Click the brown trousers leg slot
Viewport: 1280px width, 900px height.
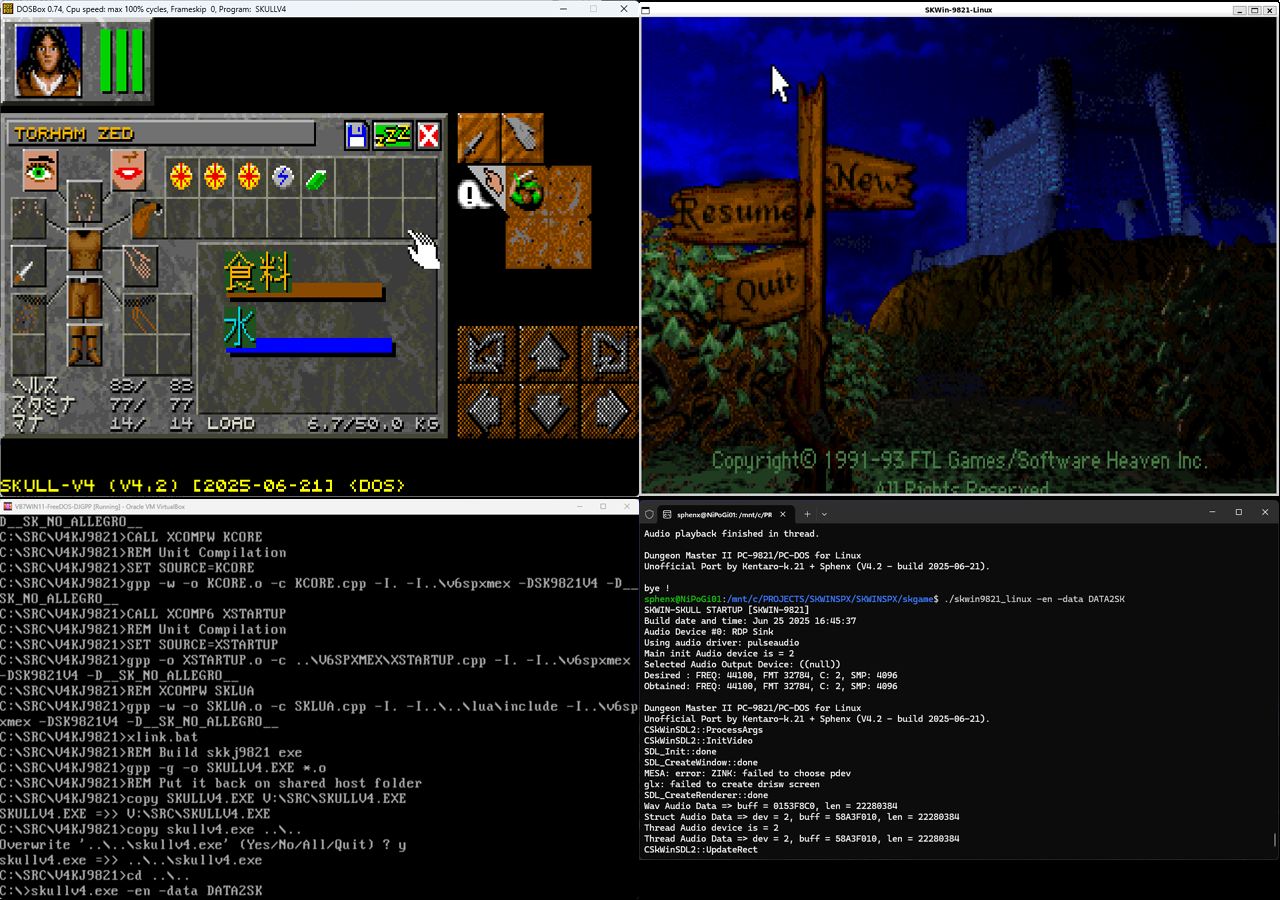point(84,298)
